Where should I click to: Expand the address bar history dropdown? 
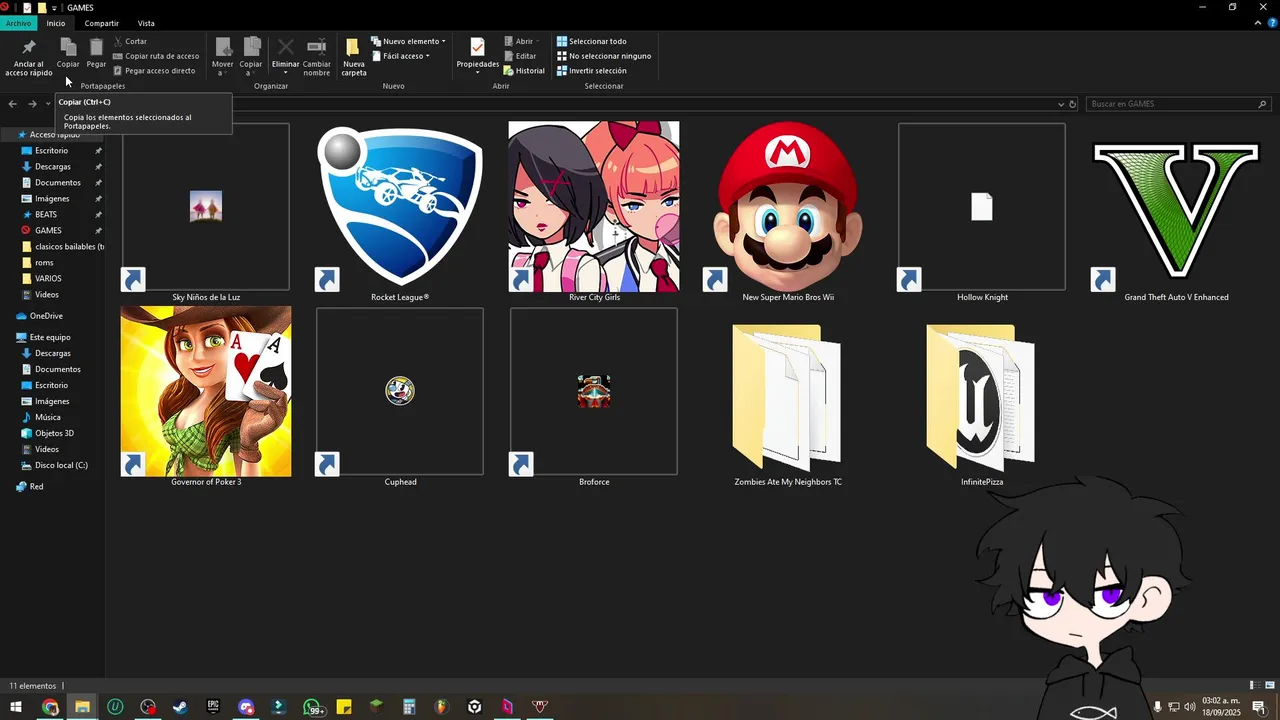click(1061, 104)
